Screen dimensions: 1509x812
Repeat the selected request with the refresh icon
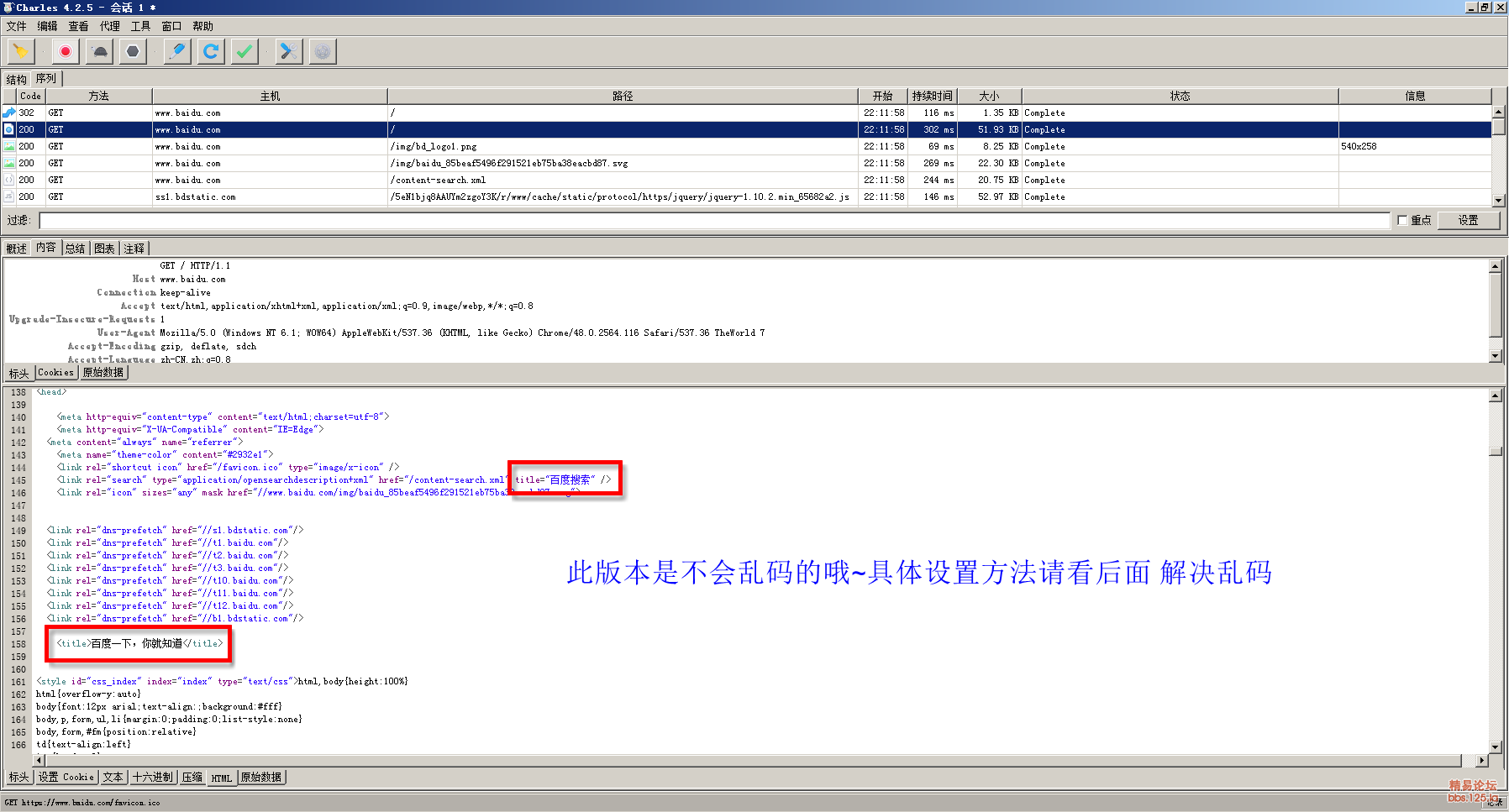click(x=211, y=52)
